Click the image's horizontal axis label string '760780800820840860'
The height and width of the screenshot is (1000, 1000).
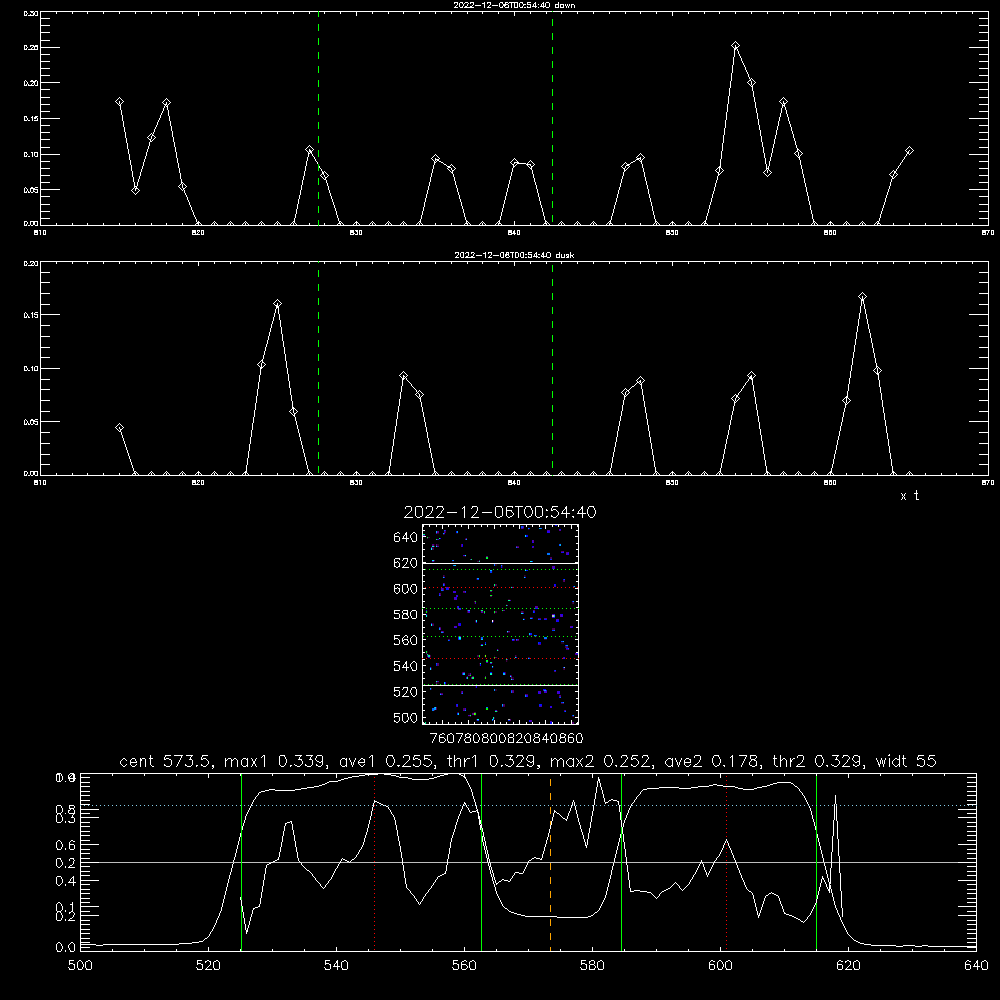pos(506,739)
